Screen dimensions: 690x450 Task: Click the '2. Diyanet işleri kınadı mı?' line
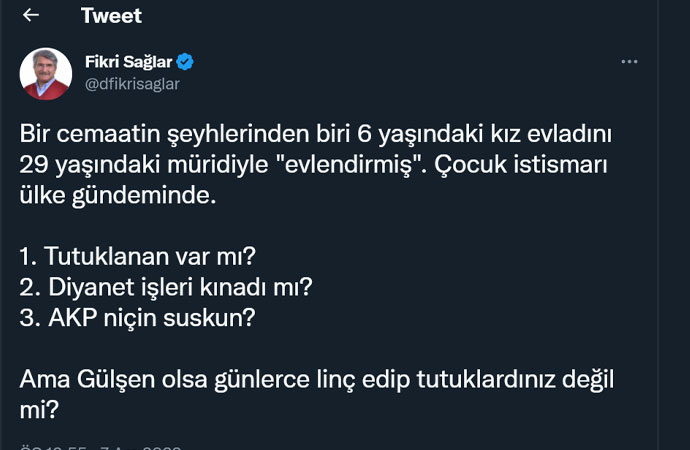point(166,287)
